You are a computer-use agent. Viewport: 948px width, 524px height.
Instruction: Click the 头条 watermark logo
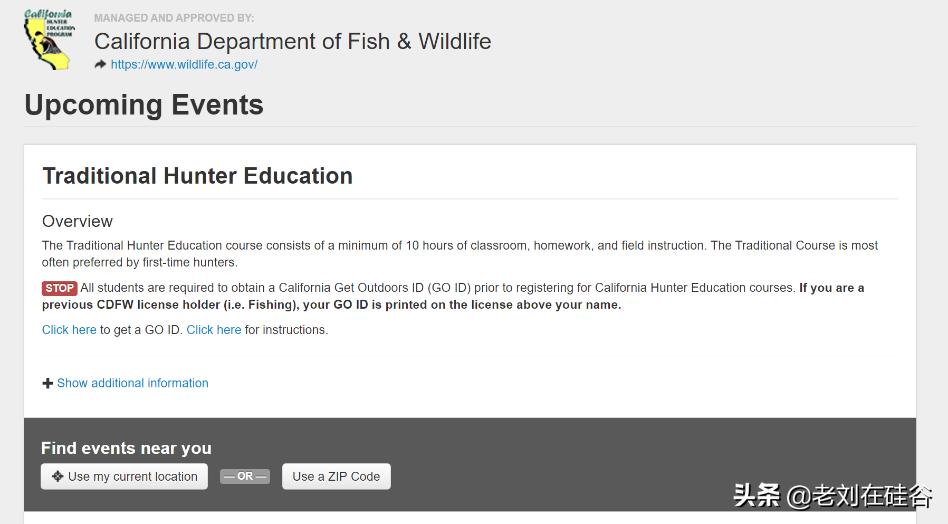[757, 495]
